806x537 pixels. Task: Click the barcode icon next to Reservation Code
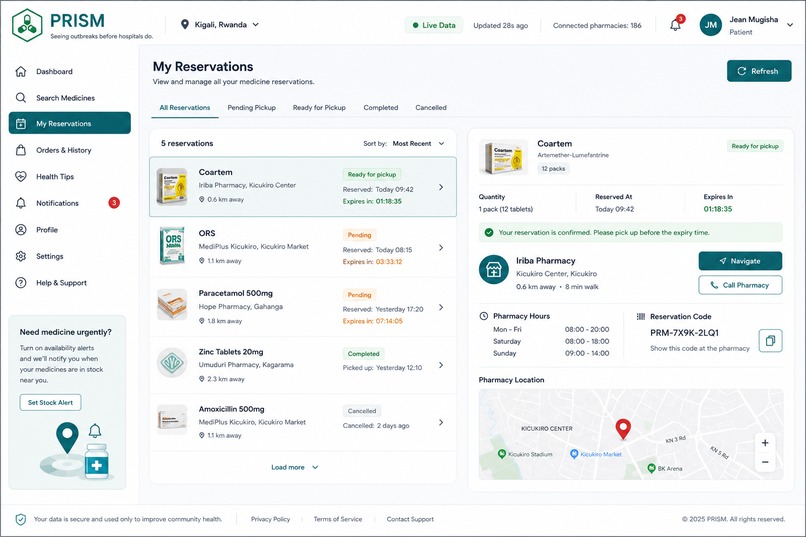click(x=640, y=317)
